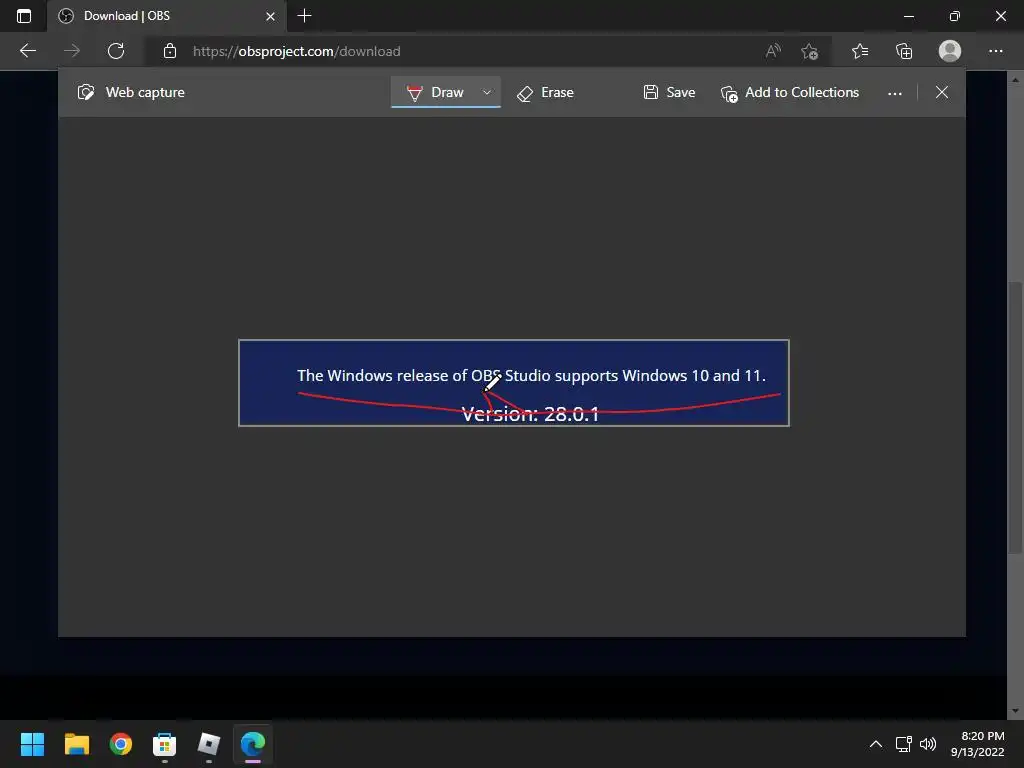Viewport: 1024px width, 768px height.
Task: Open volume control tray icon
Action: [x=927, y=744]
